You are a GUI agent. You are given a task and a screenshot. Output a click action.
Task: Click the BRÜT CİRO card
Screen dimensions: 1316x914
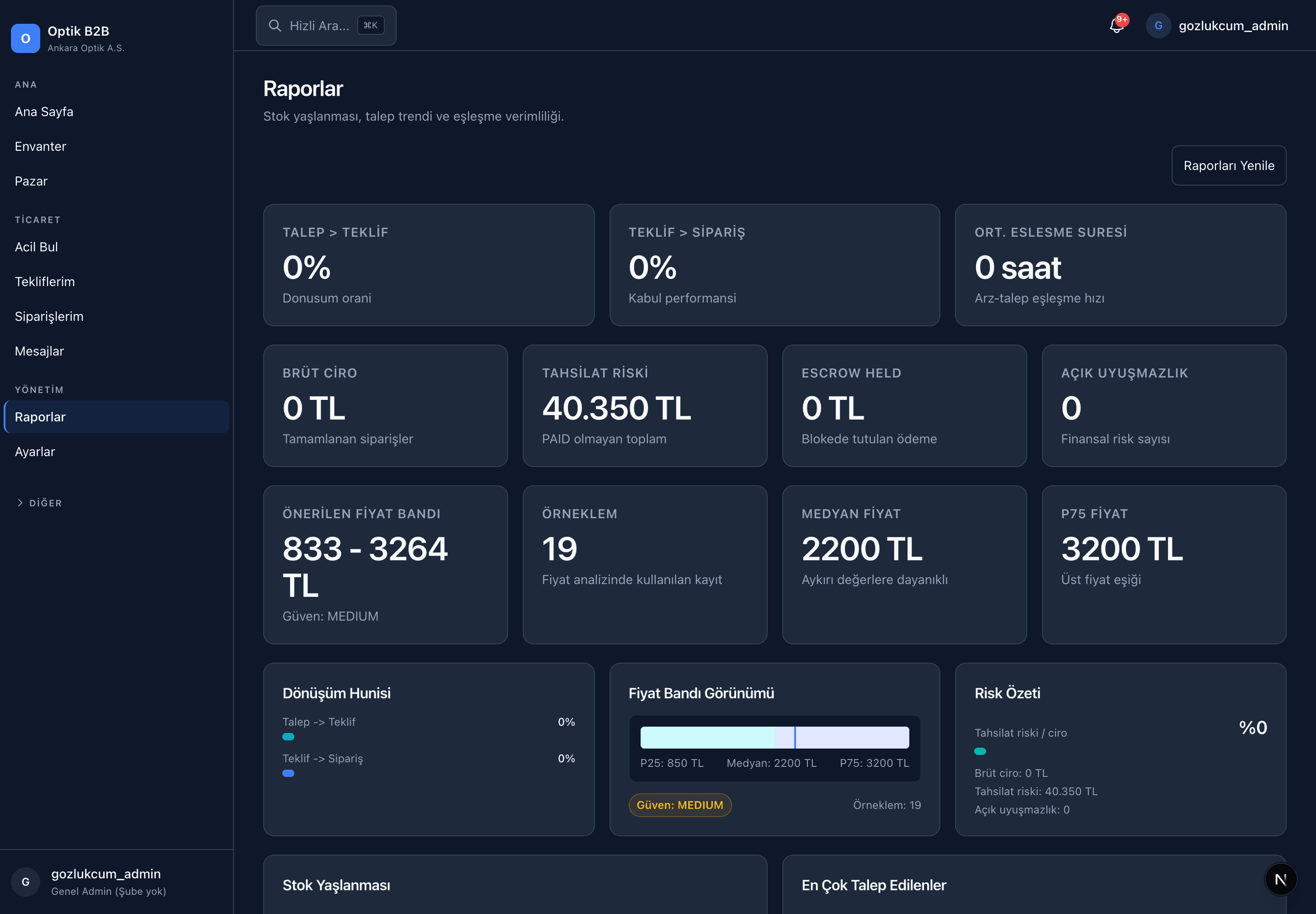[x=385, y=406]
